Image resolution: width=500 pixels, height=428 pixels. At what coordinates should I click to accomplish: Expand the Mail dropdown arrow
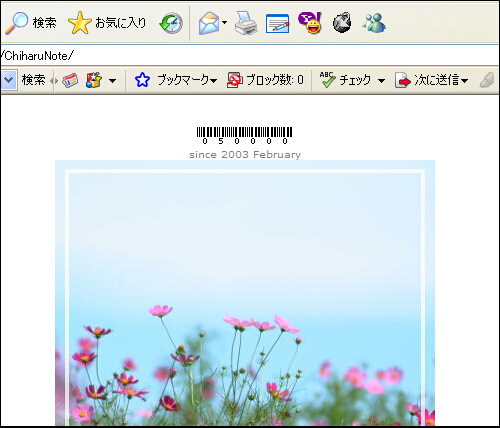pos(224,23)
